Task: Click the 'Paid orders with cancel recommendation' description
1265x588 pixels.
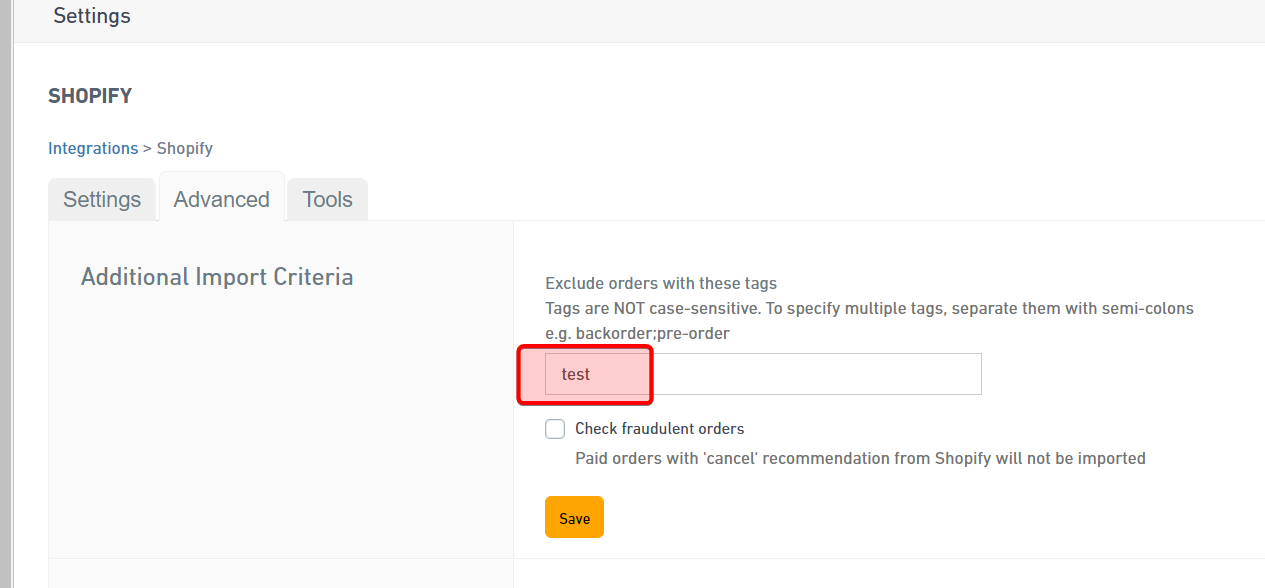Action: pyautogui.click(x=860, y=458)
